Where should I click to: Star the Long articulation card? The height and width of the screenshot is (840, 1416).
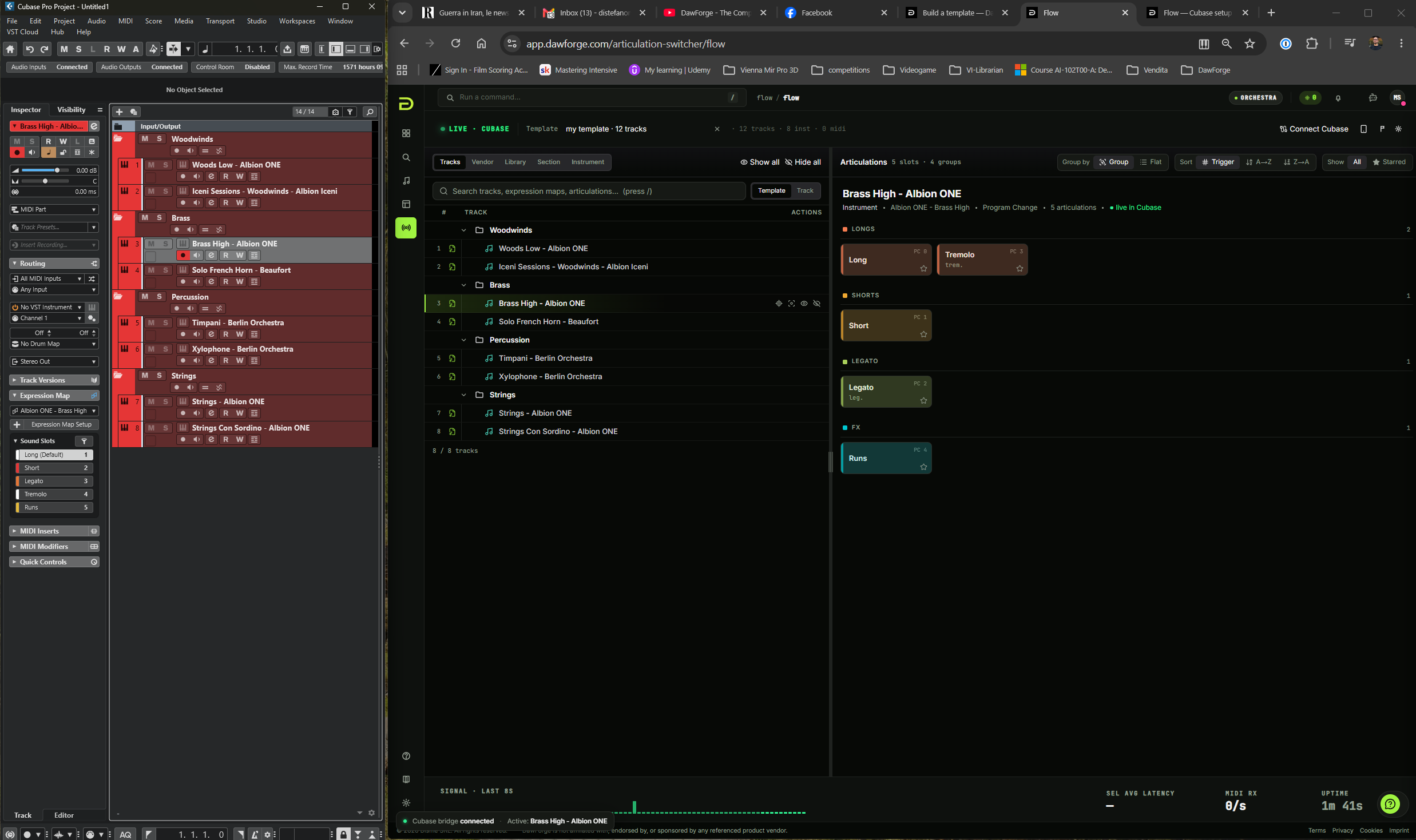[x=923, y=269]
